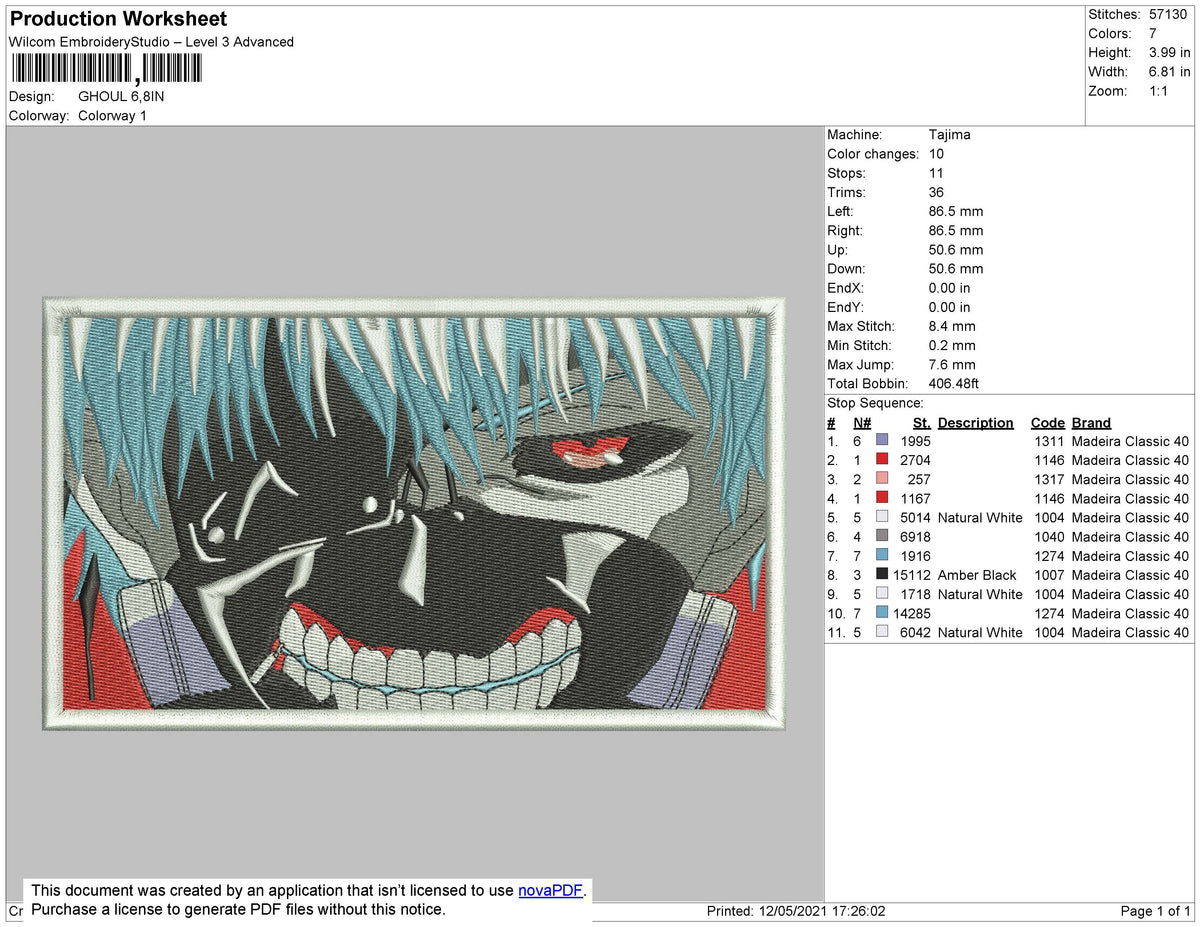Click the purple swatch for stop 1
Image resolution: width=1200 pixels, height=927 pixels.
882,441
